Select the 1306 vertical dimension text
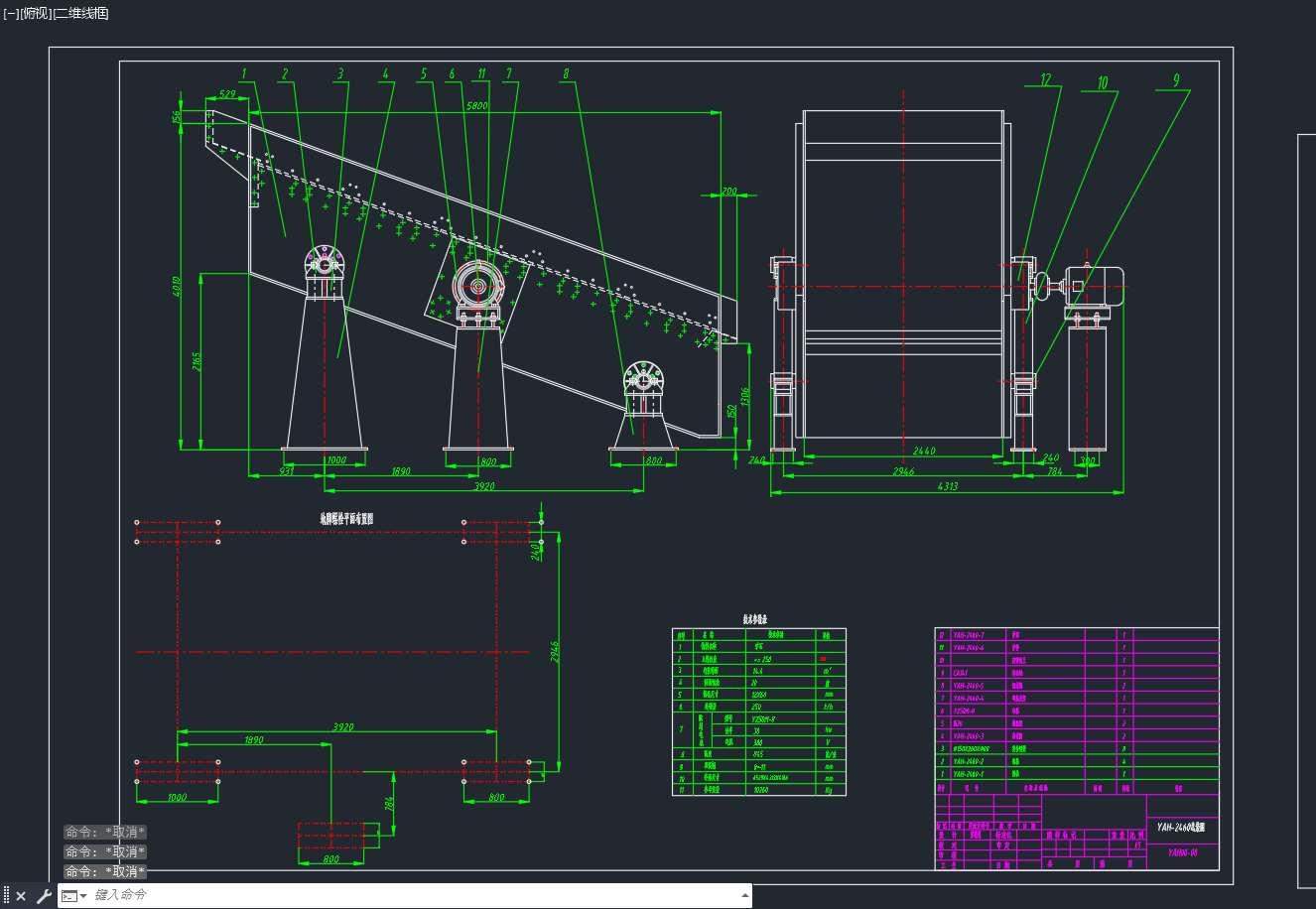This screenshot has height=909, width=1316. coord(746,397)
